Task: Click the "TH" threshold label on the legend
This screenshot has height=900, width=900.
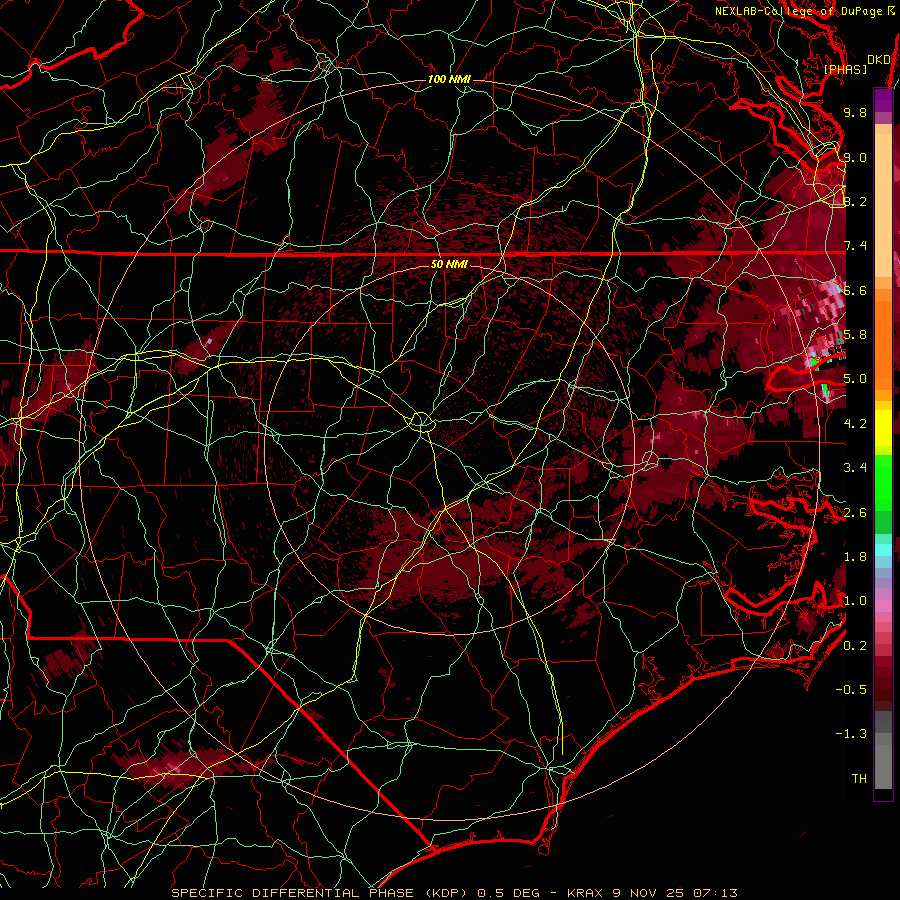Action: coord(859,779)
